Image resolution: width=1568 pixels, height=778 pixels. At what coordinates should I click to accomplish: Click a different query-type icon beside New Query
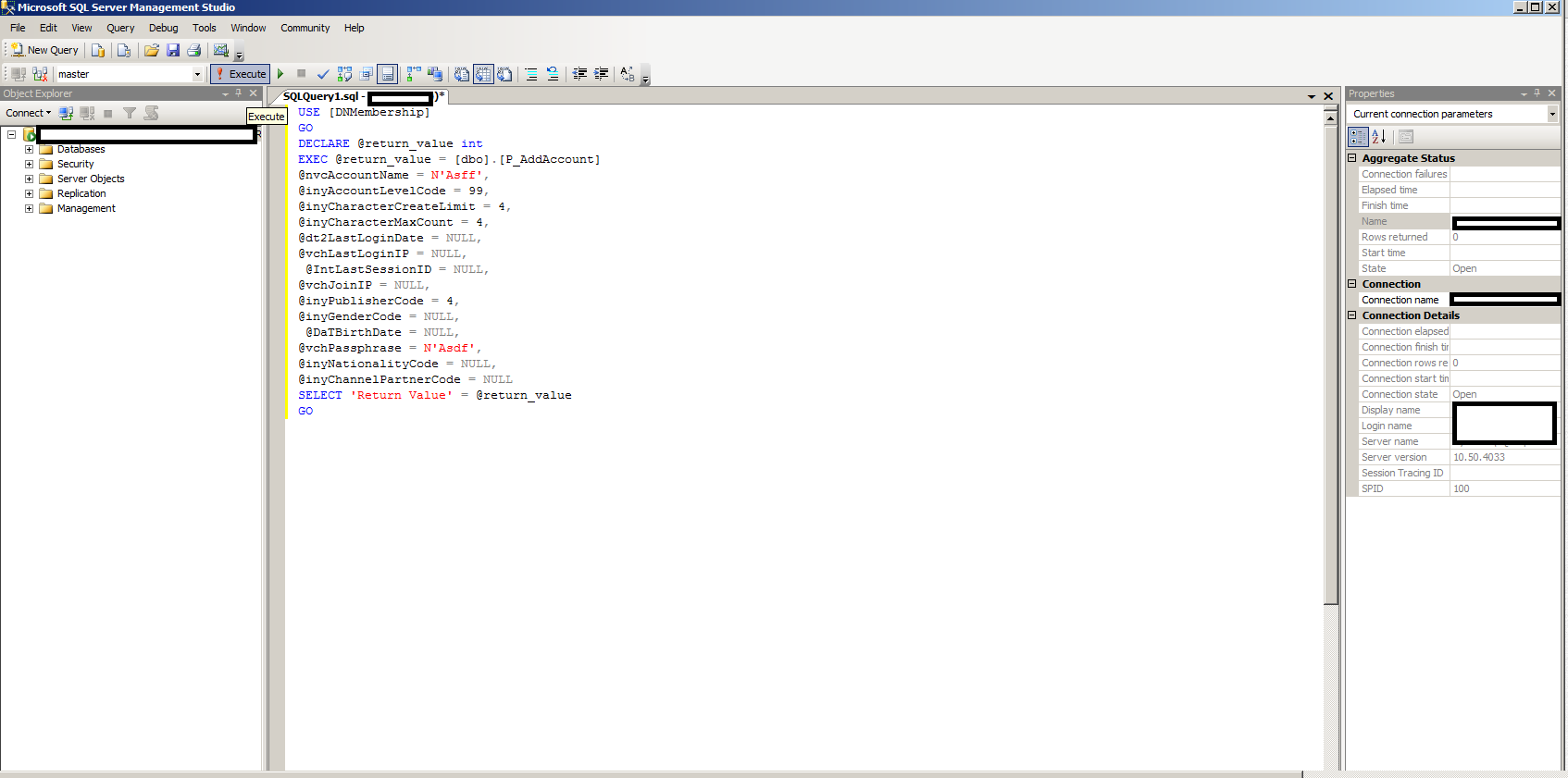(x=123, y=50)
